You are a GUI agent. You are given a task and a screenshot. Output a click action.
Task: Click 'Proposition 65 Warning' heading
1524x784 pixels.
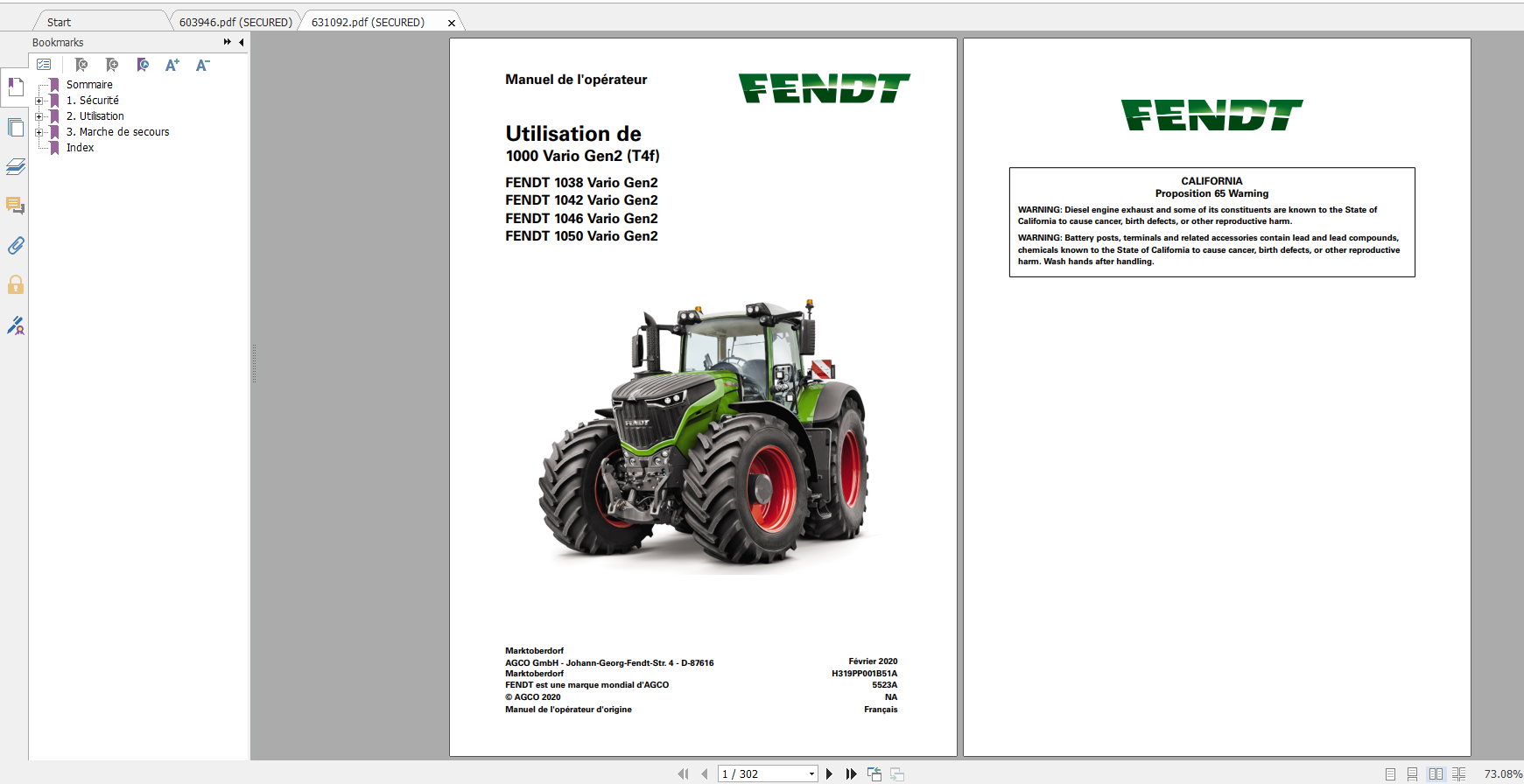point(1211,194)
